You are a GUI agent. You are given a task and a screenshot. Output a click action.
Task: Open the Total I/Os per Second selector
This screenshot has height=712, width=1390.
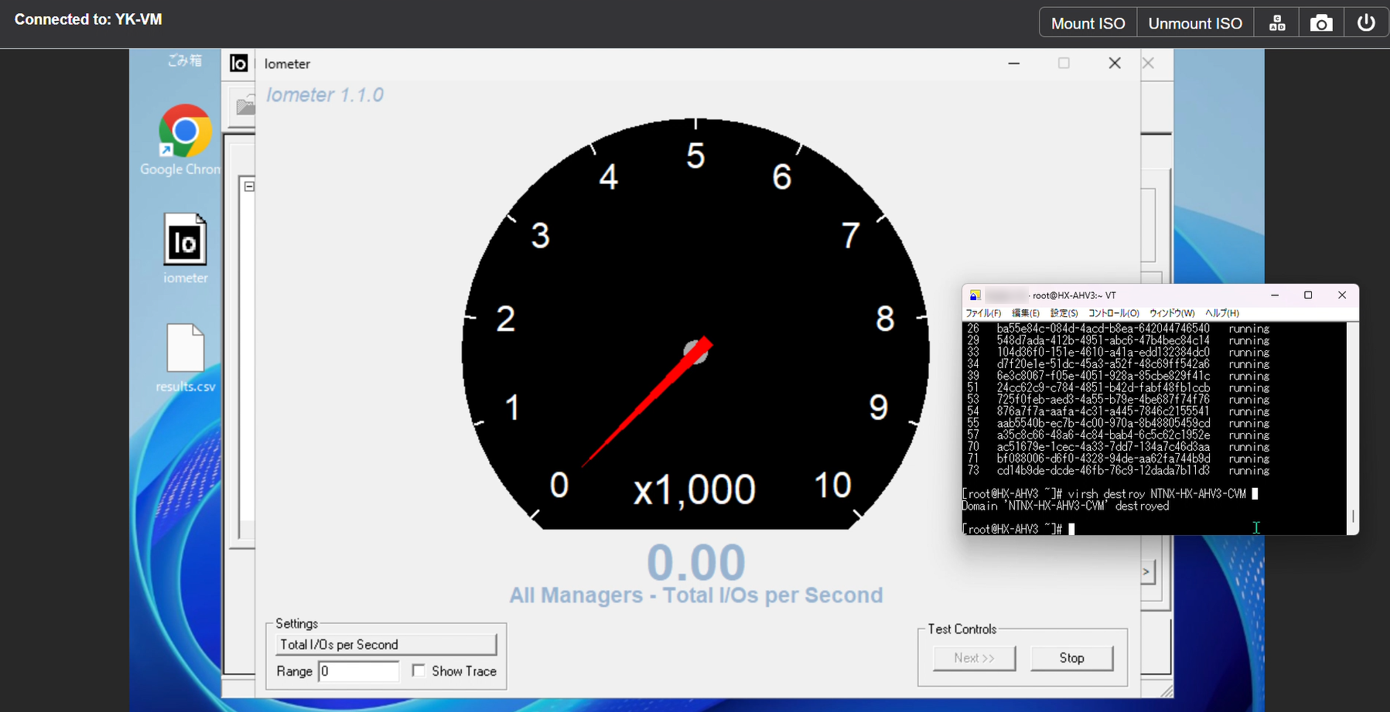point(386,645)
